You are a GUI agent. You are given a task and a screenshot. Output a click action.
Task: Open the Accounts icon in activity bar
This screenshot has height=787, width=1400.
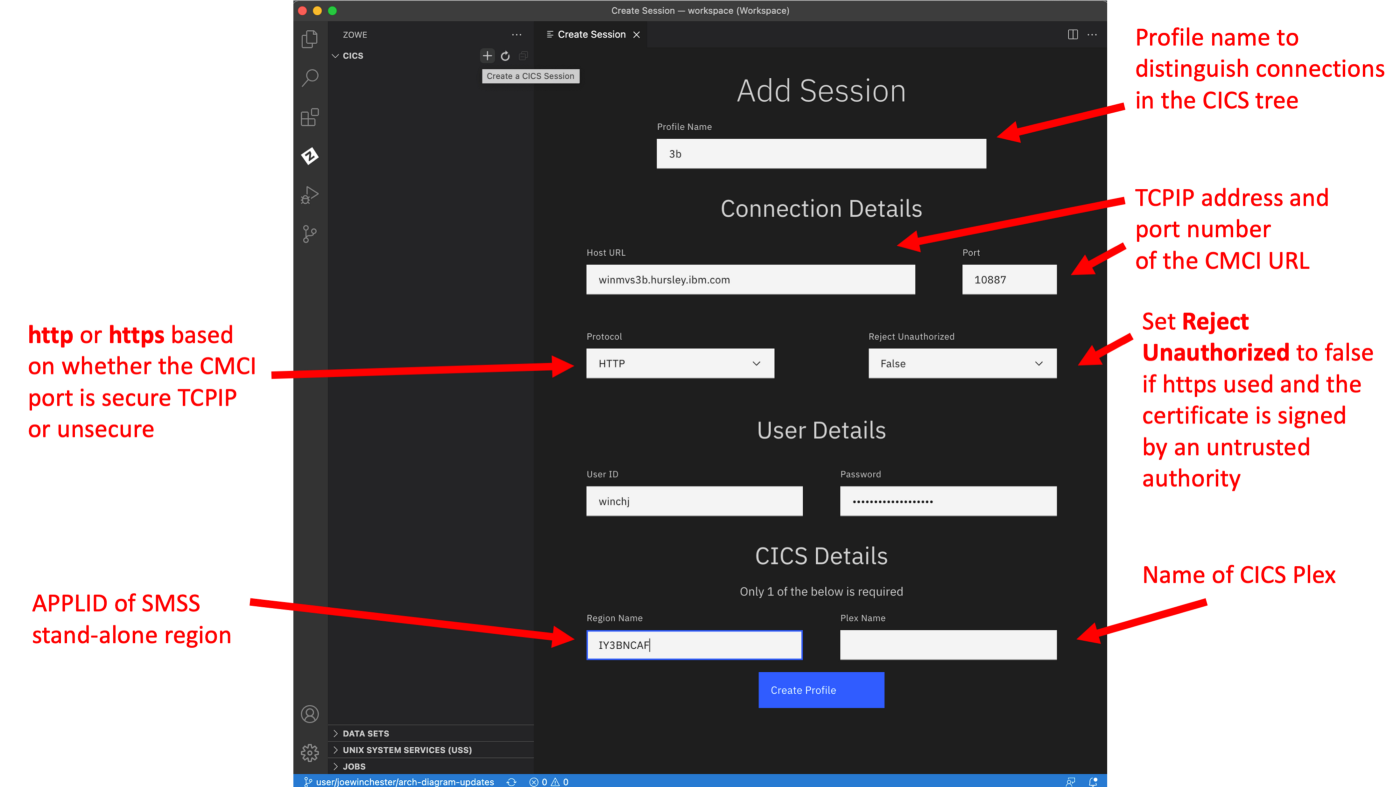tap(310, 714)
